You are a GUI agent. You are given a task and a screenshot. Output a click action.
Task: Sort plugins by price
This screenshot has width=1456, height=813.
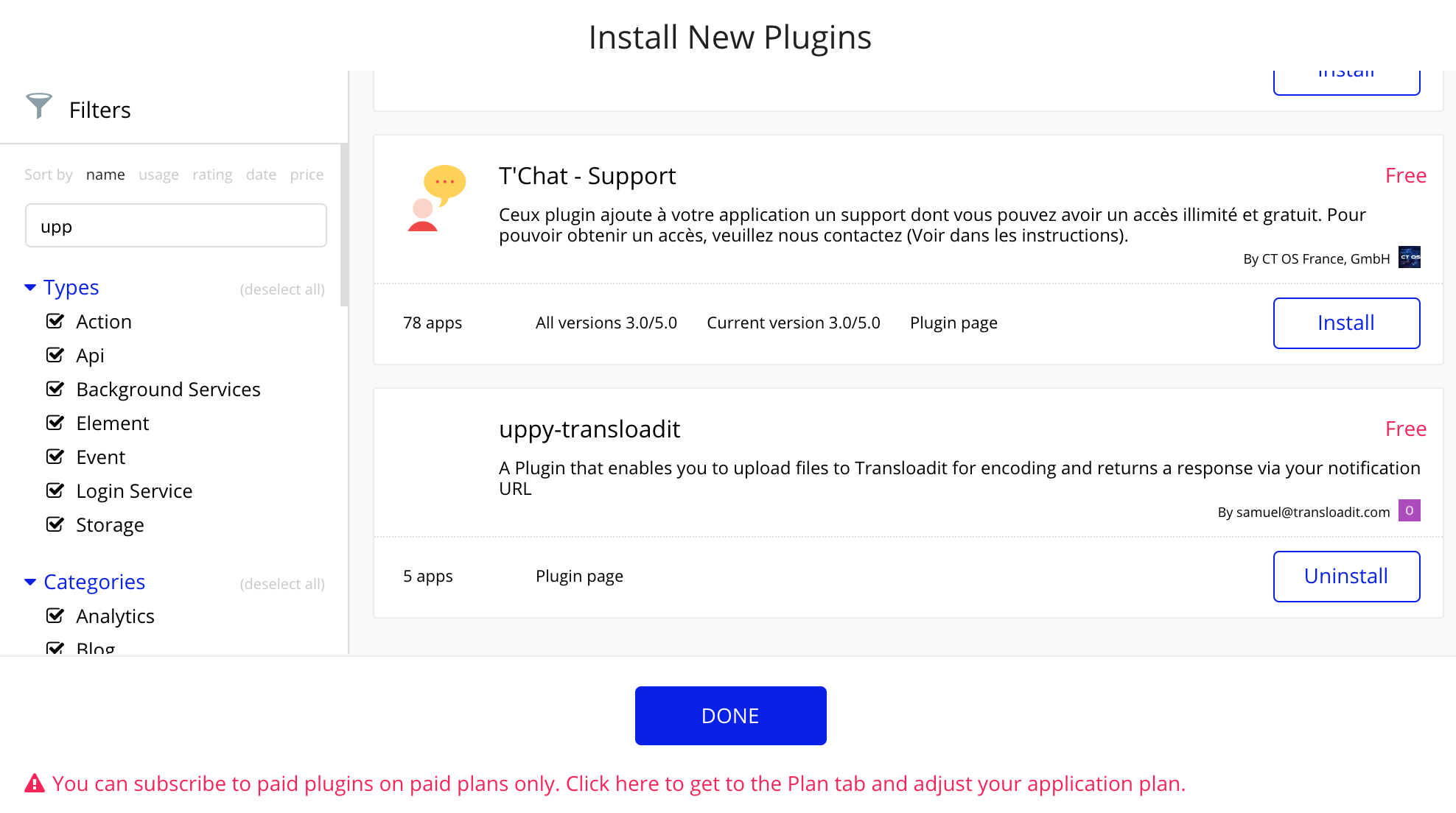tap(307, 174)
